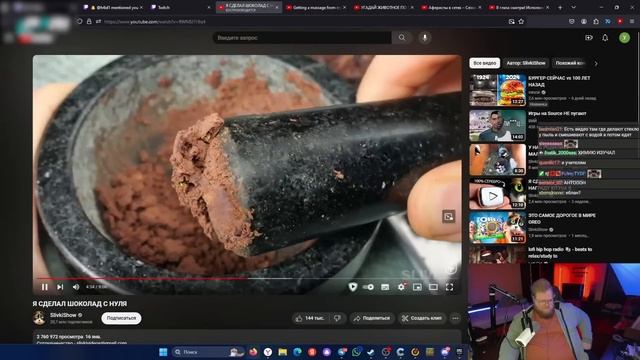Open the burger 1924 vs 2024 thumbnail
This screenshot has height=360, width=640.
pyautogui.click(x=497, y=90)
